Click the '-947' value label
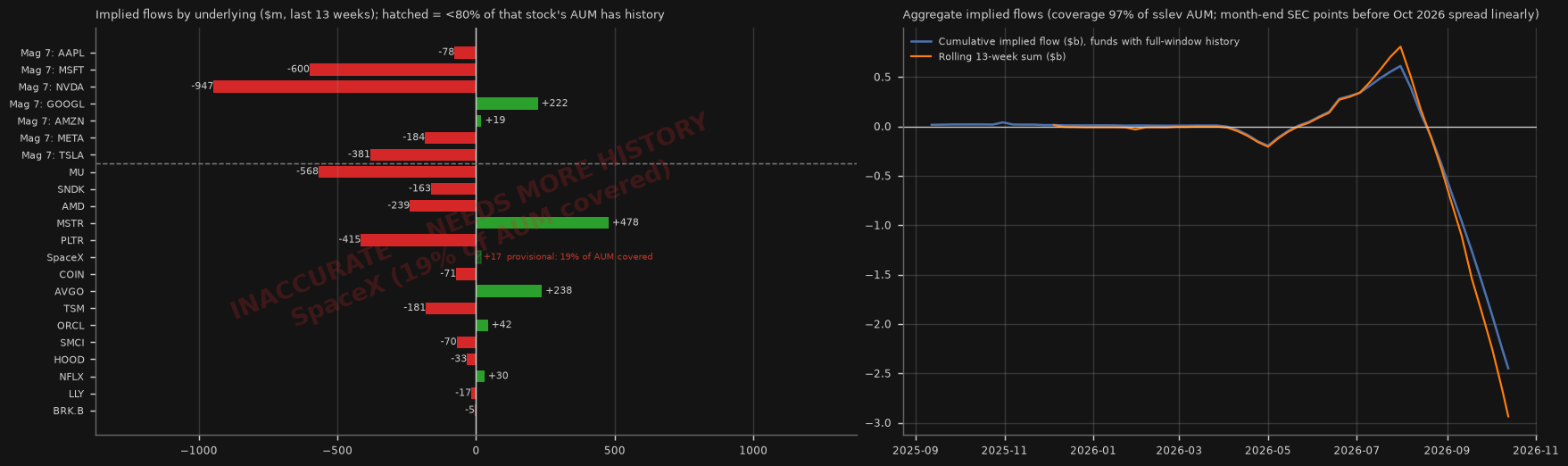This screenshot has width=1568, height=466. [203, 87]
